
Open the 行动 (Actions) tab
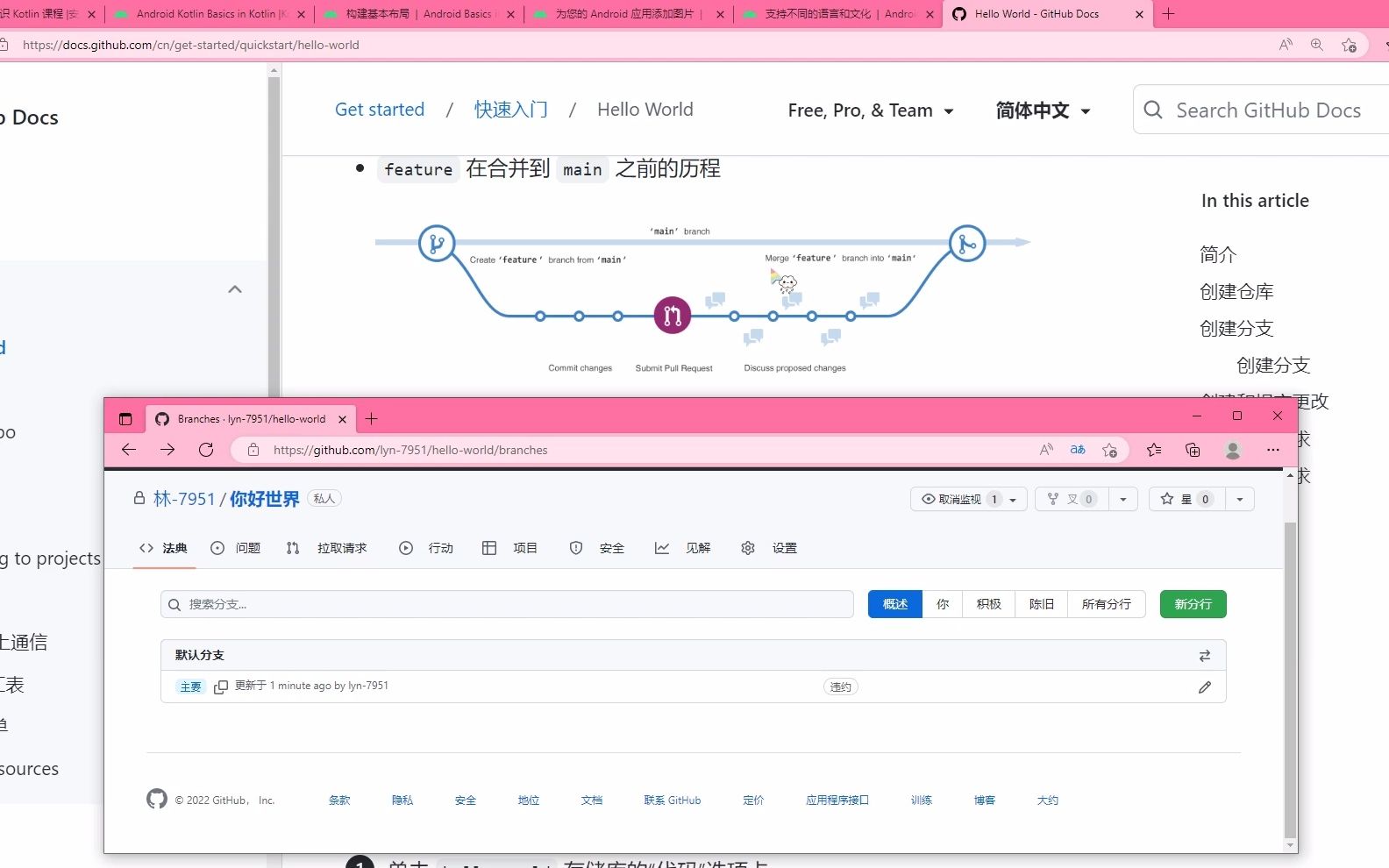tap(426, 548)
